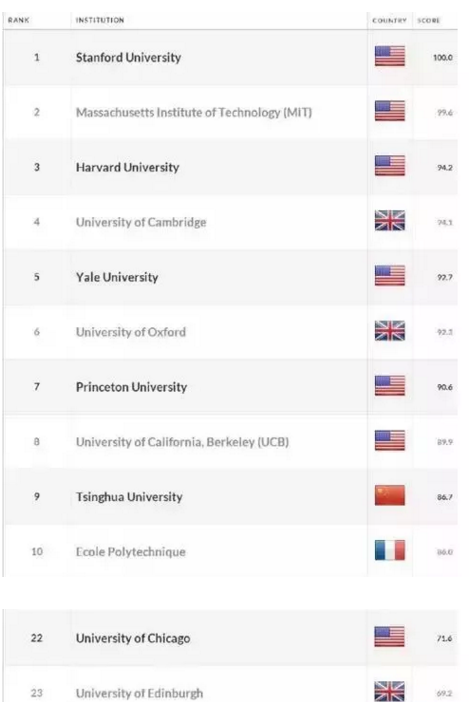Sort by the INSTITUTION column header
The height and width of the screenshot is (702, 469).
[x=100, y=20]
